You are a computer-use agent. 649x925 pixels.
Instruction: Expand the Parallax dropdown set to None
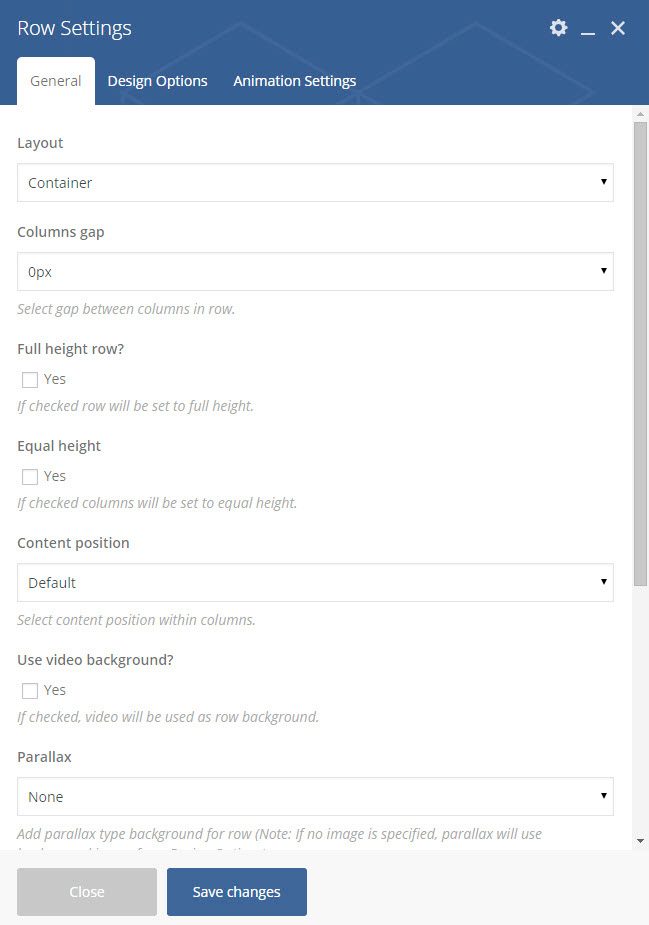pyautogui.click(x=315, y=797)
